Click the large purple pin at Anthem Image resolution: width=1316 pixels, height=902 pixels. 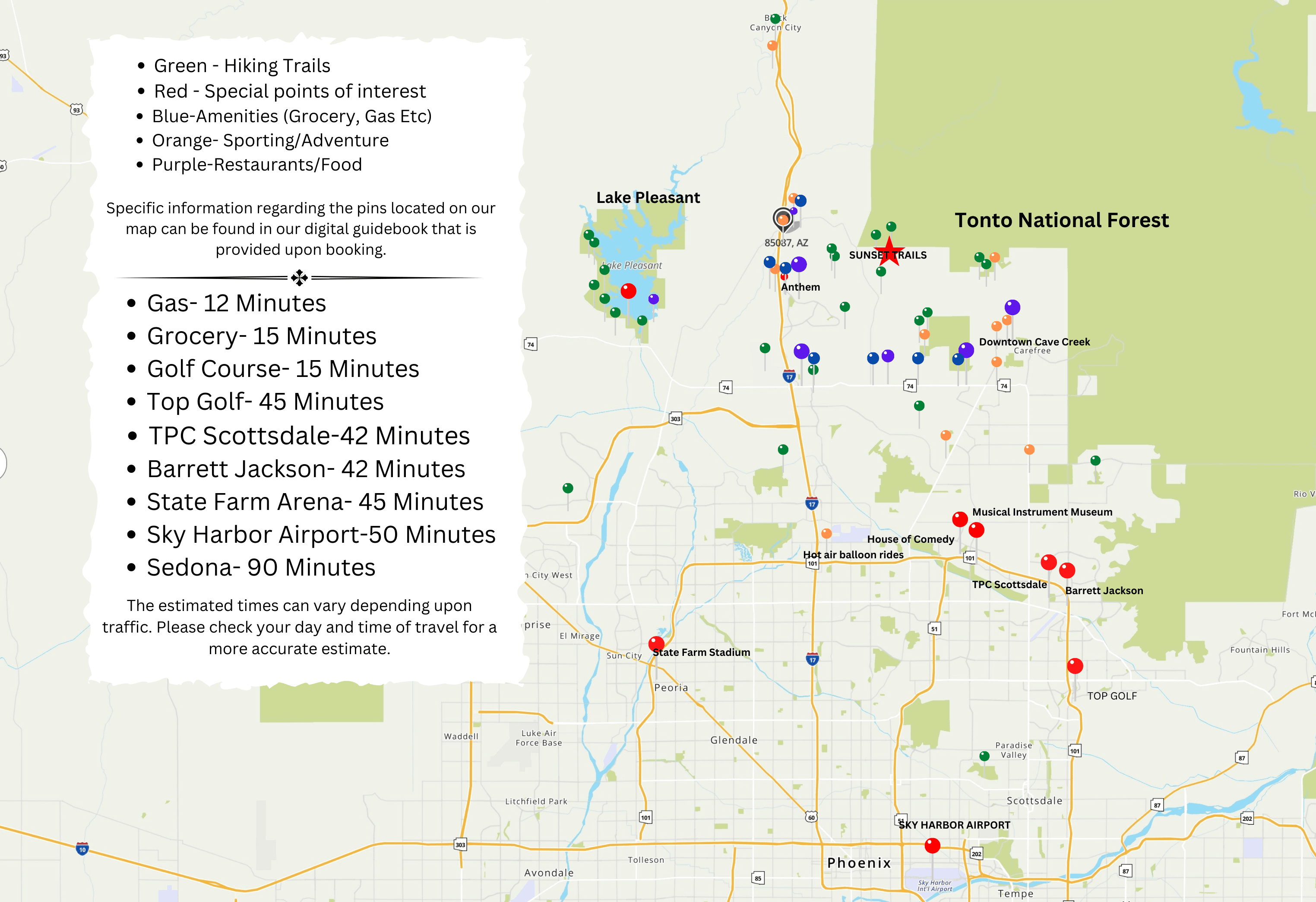799,264
